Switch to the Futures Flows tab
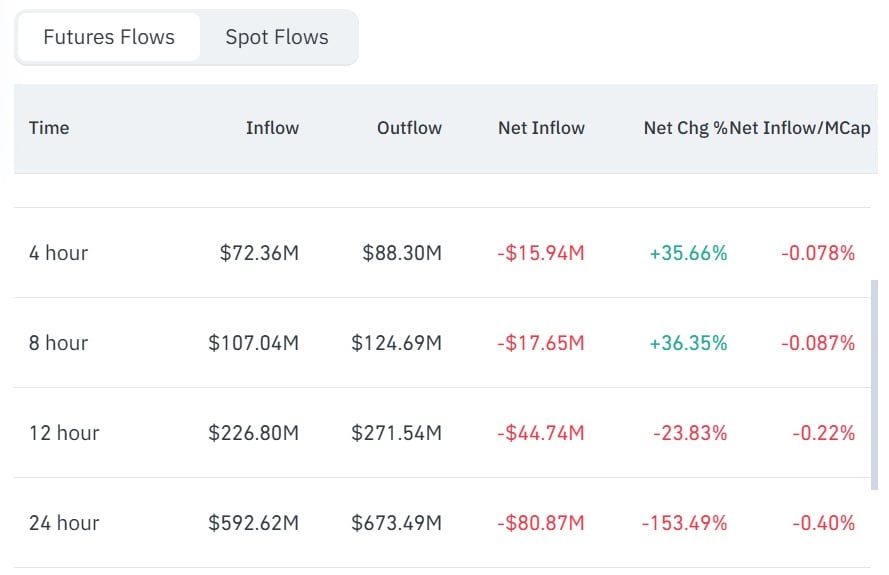 click(x=108, y=37)
